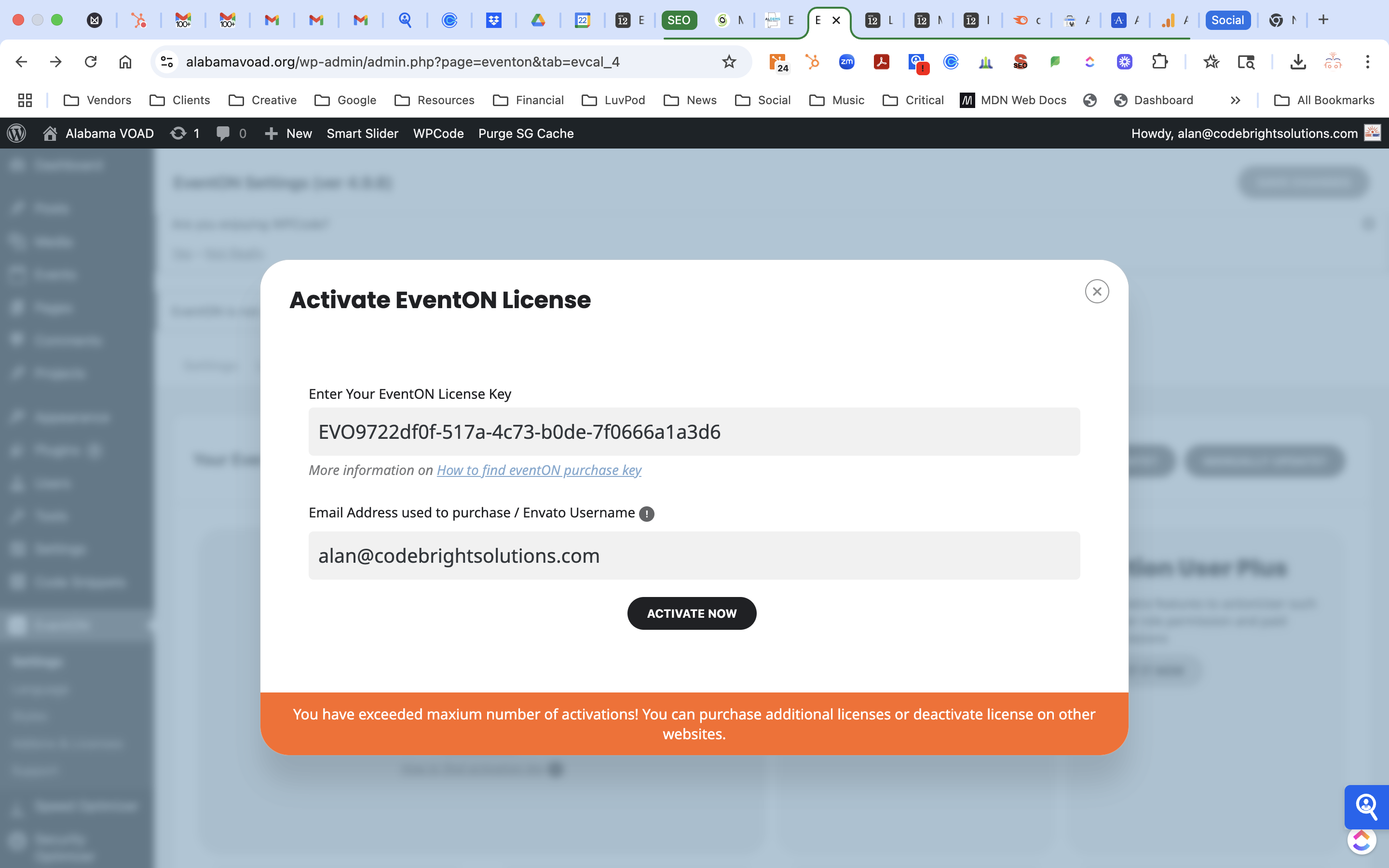The image size is (1389, 868).
Task: Click the ClickUp floating icon at bottom right
Action: pyautogui.click(x=1362, y=841)
